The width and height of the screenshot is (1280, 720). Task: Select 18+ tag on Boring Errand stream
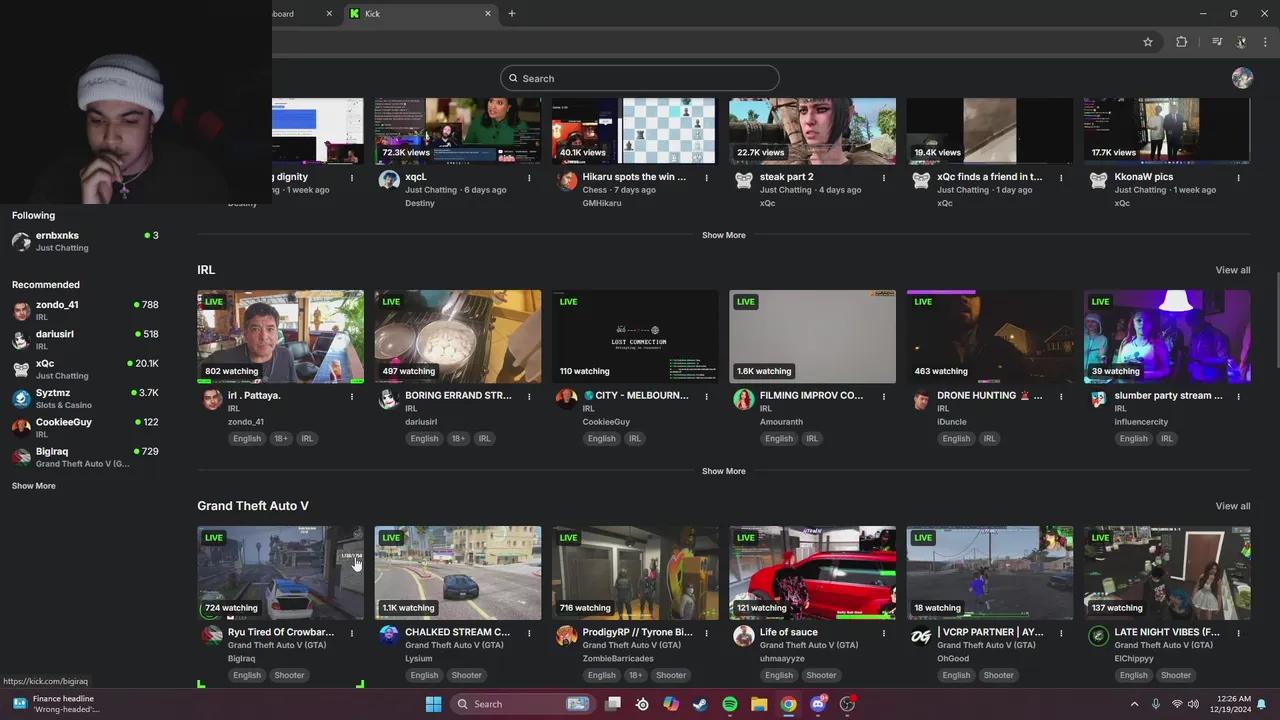458,438
